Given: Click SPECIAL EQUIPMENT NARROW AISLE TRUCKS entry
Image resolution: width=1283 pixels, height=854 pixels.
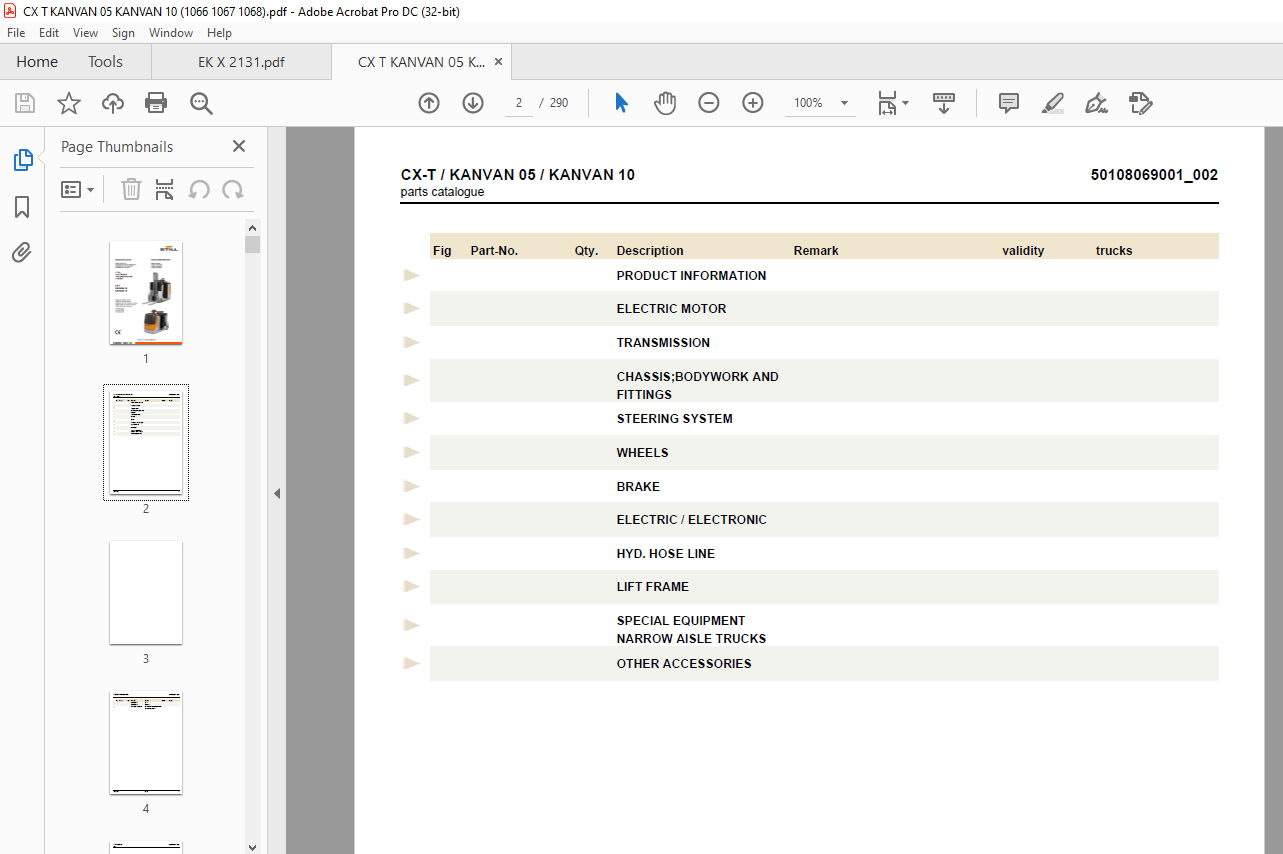Looking at the screenshot, I should tap(691, 630).
